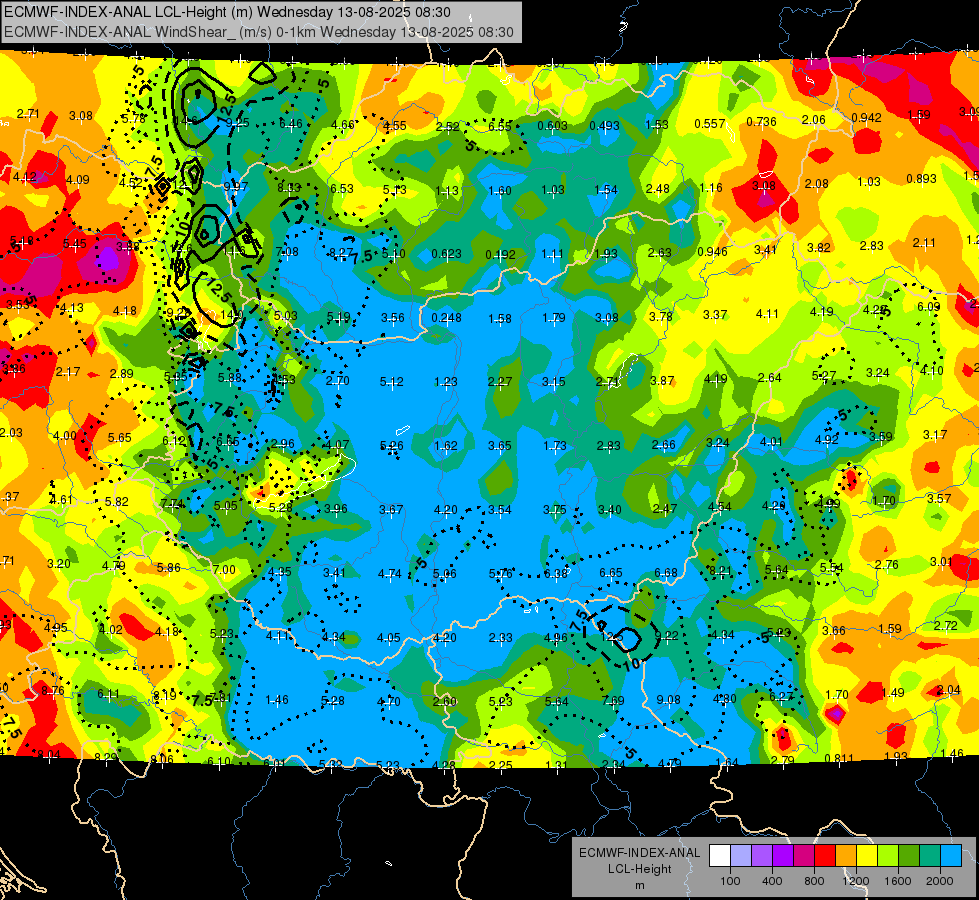Click the legend tick label 400
The height and width of the screenshot is (900, 979).
(x=772, y=881)
